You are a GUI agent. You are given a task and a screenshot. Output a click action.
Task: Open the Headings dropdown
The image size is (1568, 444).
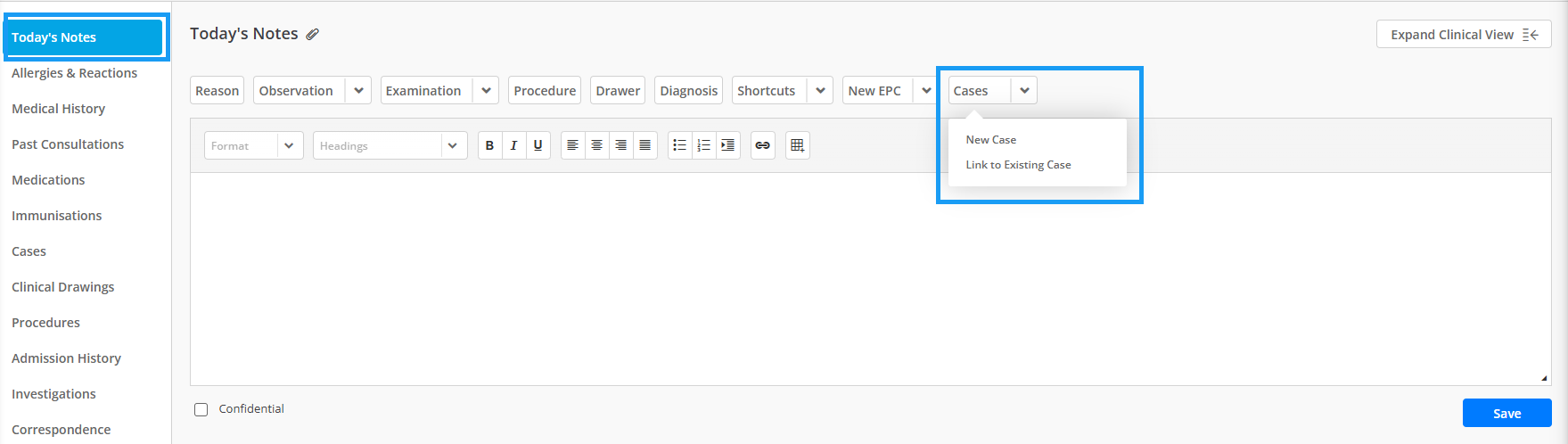tap(390, 145)
